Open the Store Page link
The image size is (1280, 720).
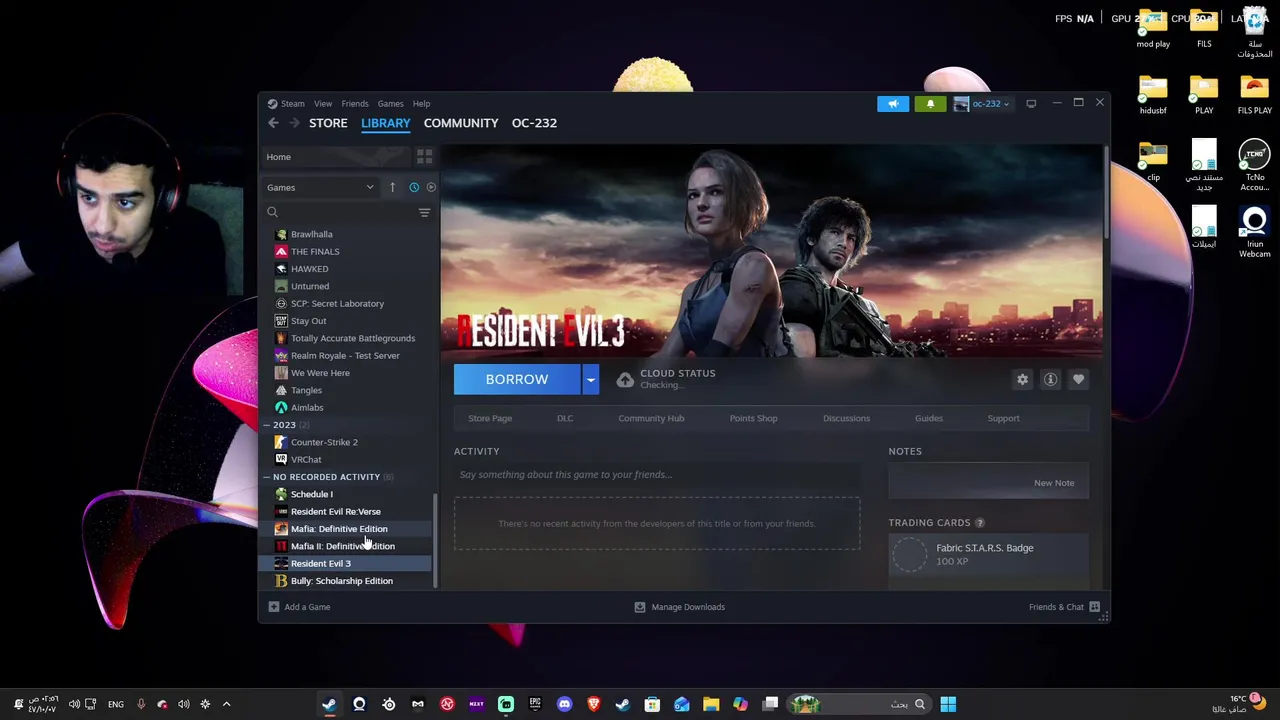pyautogui.click(x=490, y=418)
